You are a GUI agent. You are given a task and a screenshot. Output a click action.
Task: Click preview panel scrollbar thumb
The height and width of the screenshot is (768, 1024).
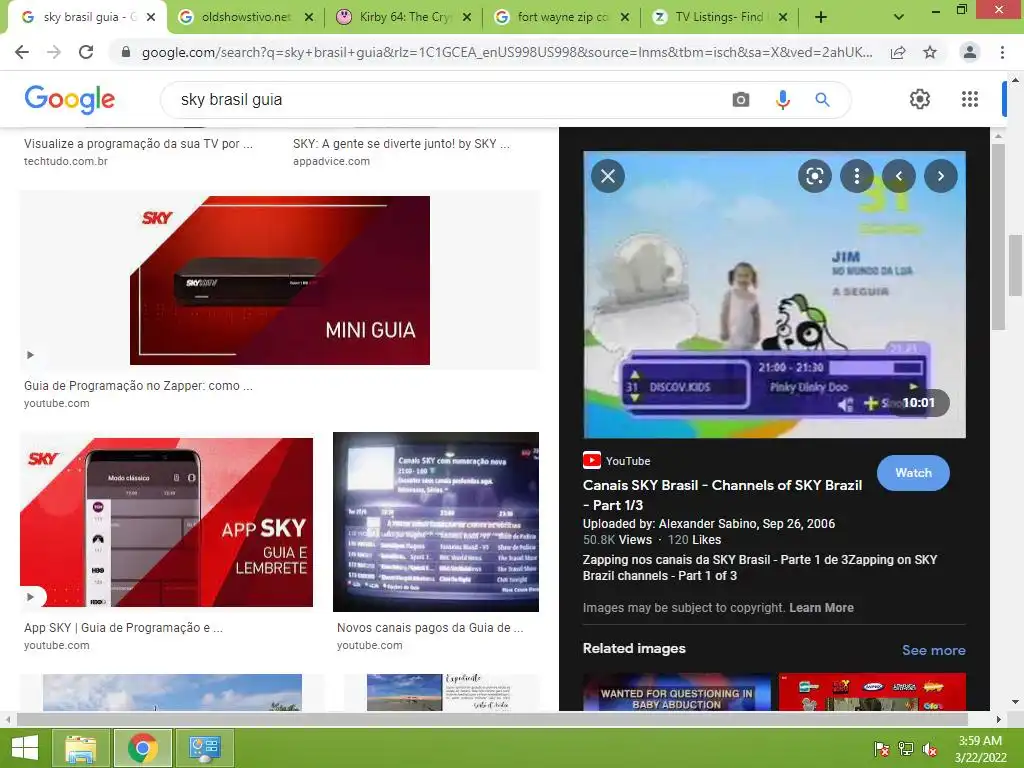999,236
